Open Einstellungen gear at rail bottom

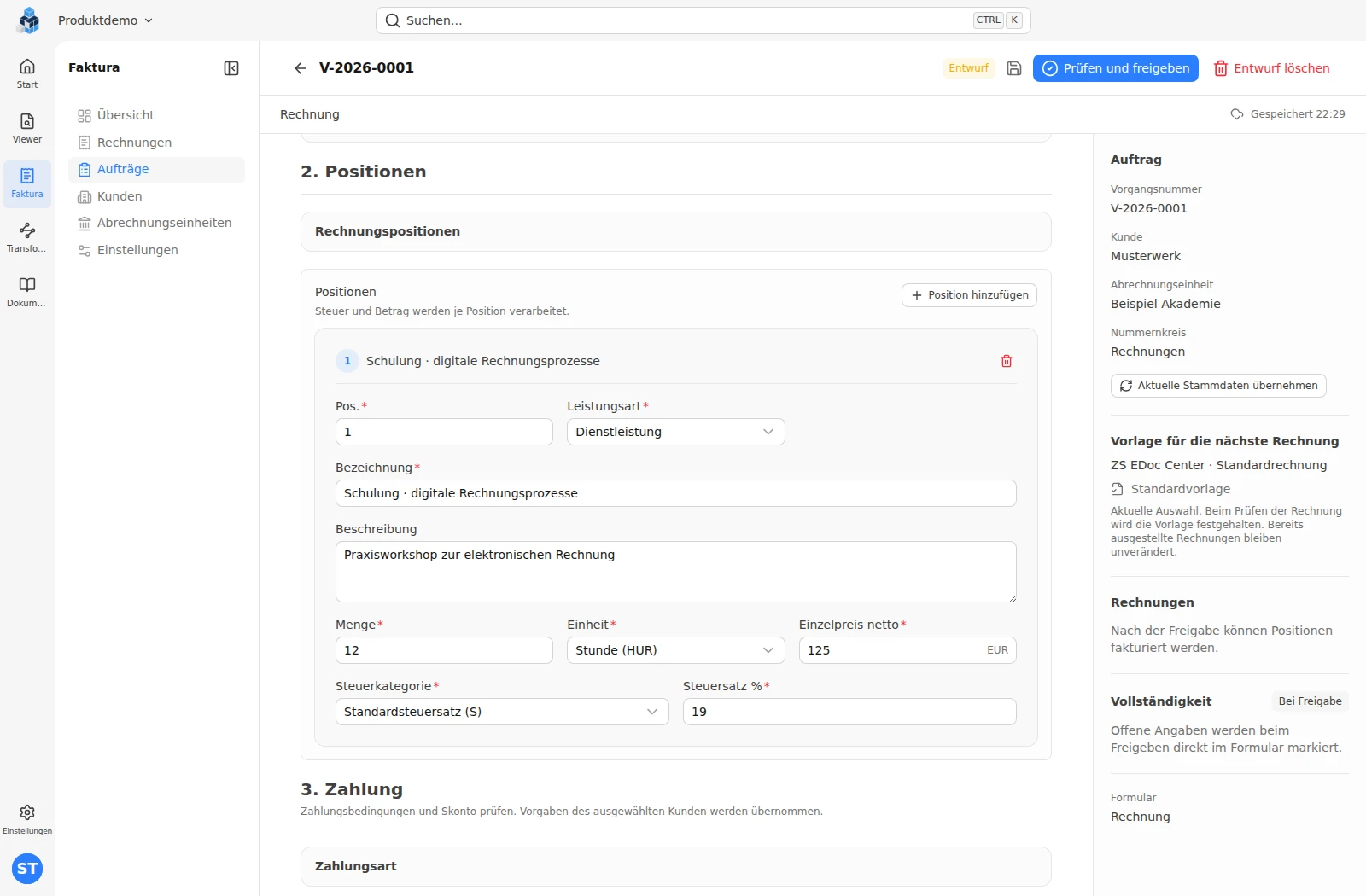tap(27, 819)
